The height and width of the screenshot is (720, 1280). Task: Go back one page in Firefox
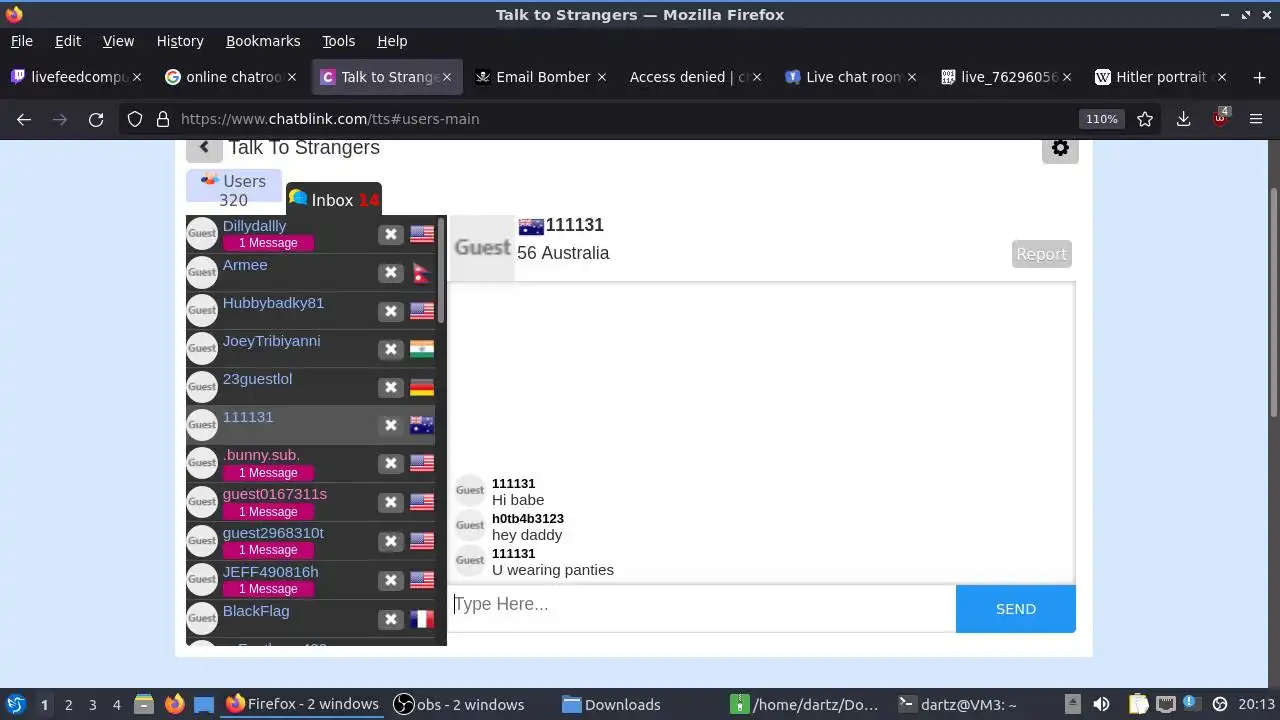(x=24, y=119)
